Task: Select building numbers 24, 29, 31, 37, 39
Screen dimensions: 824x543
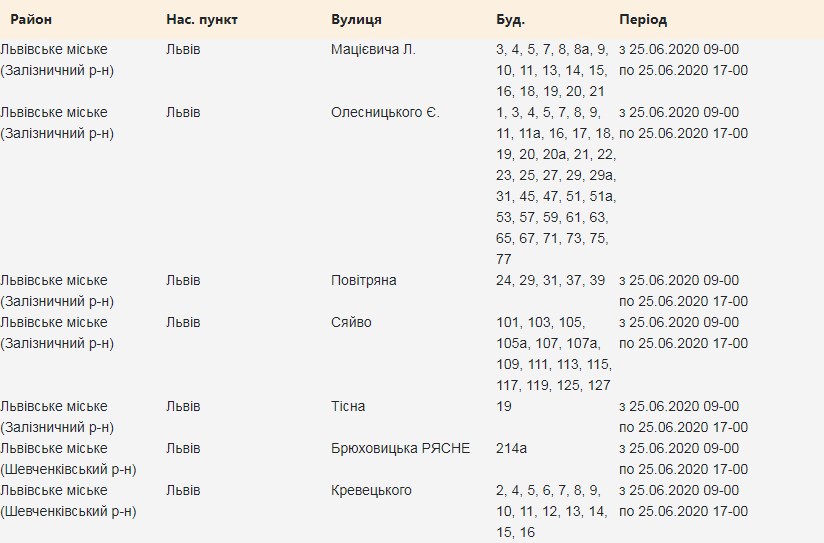Action: [550, 280]
